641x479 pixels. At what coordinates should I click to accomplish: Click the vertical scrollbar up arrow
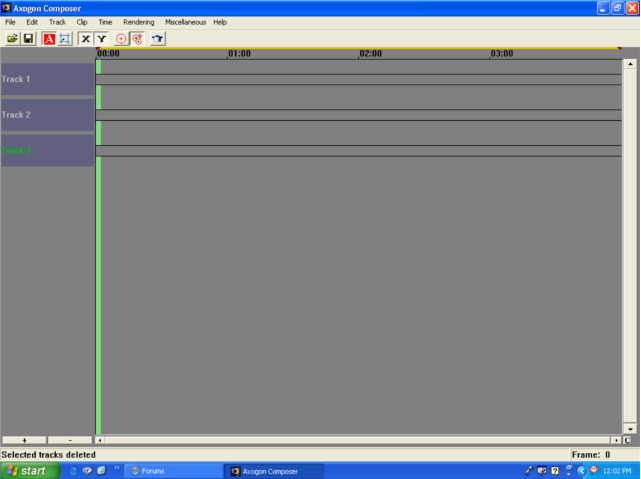pos(630,64)
